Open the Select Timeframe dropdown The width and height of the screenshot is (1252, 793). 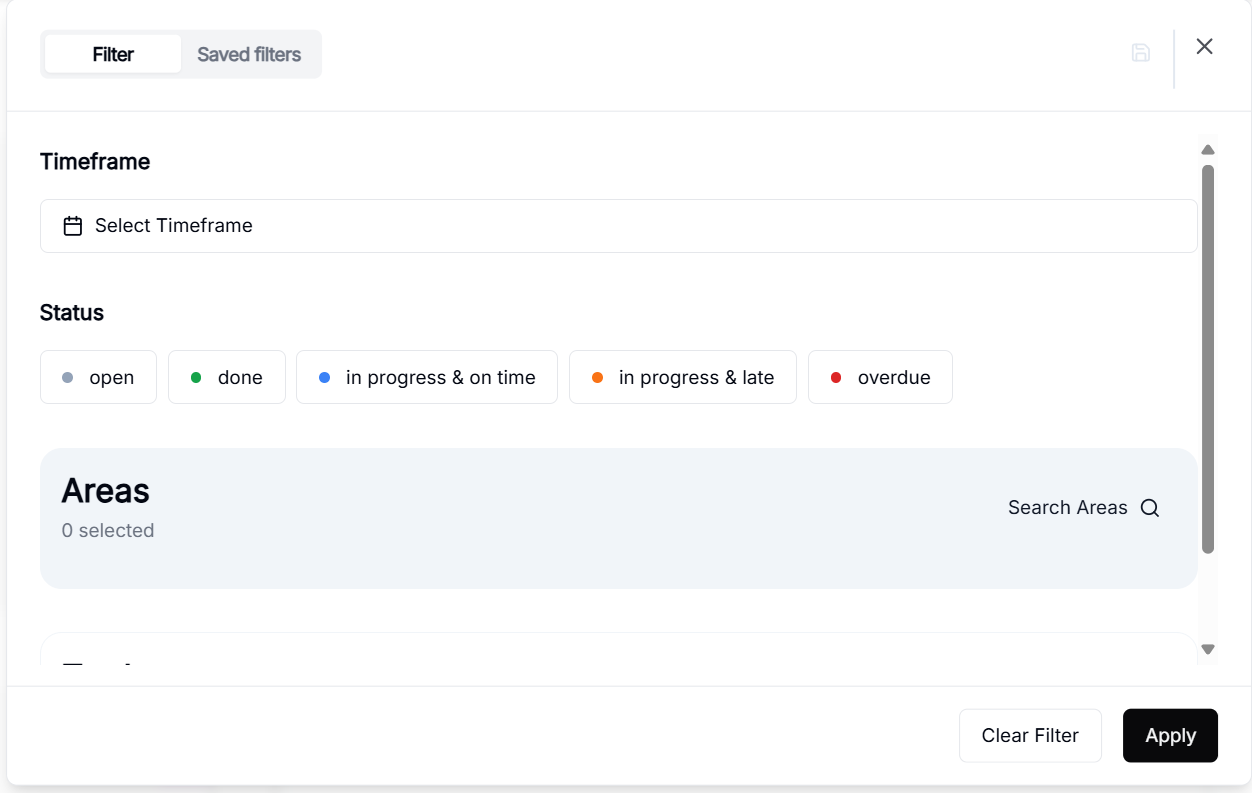tap(618, 226)
